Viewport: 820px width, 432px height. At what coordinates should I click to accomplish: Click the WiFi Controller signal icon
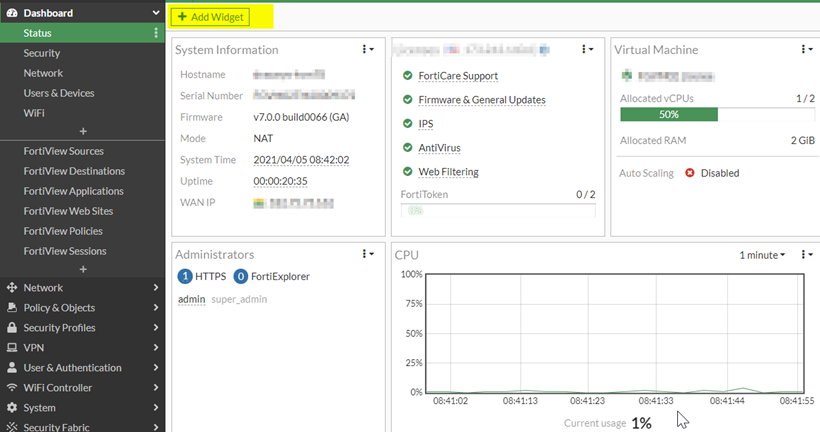pyautogui.click(x=12, y=388)
